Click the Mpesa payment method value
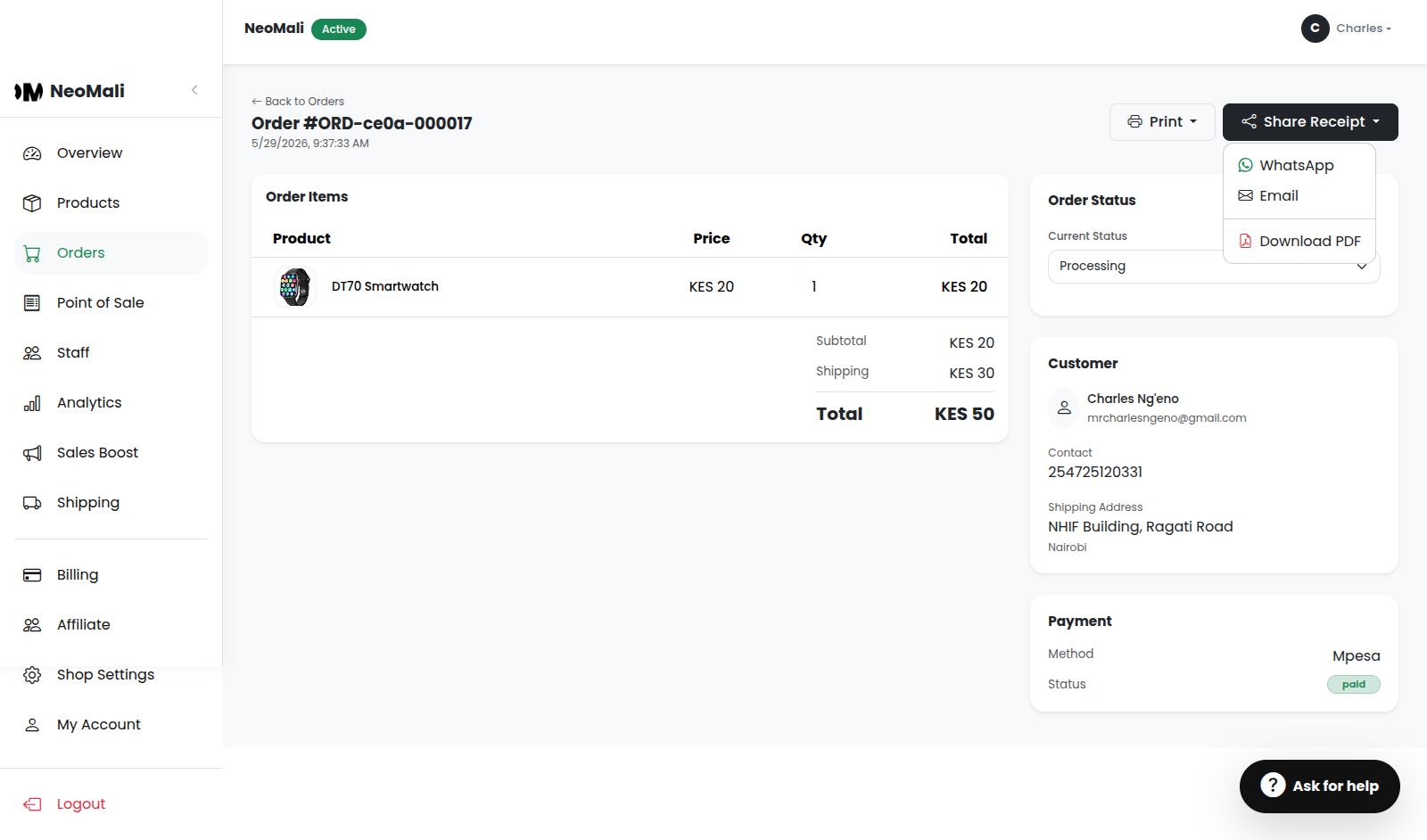 (x=1357, y=656)
